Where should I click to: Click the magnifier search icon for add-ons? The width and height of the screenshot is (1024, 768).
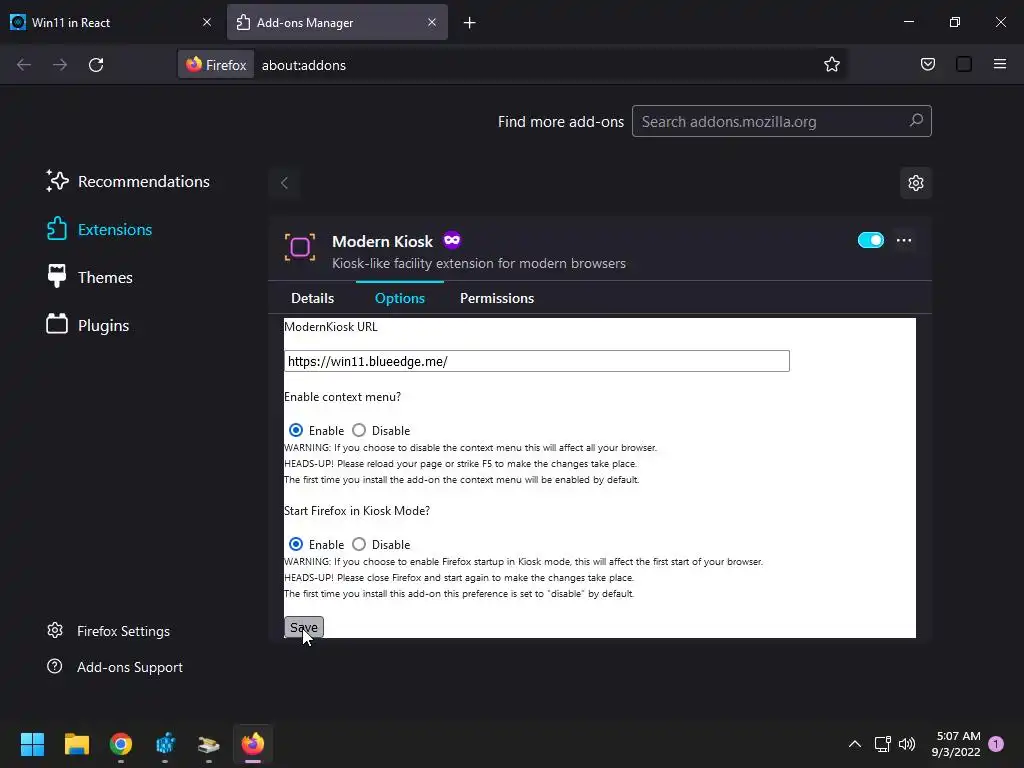(x=916, y=121)
